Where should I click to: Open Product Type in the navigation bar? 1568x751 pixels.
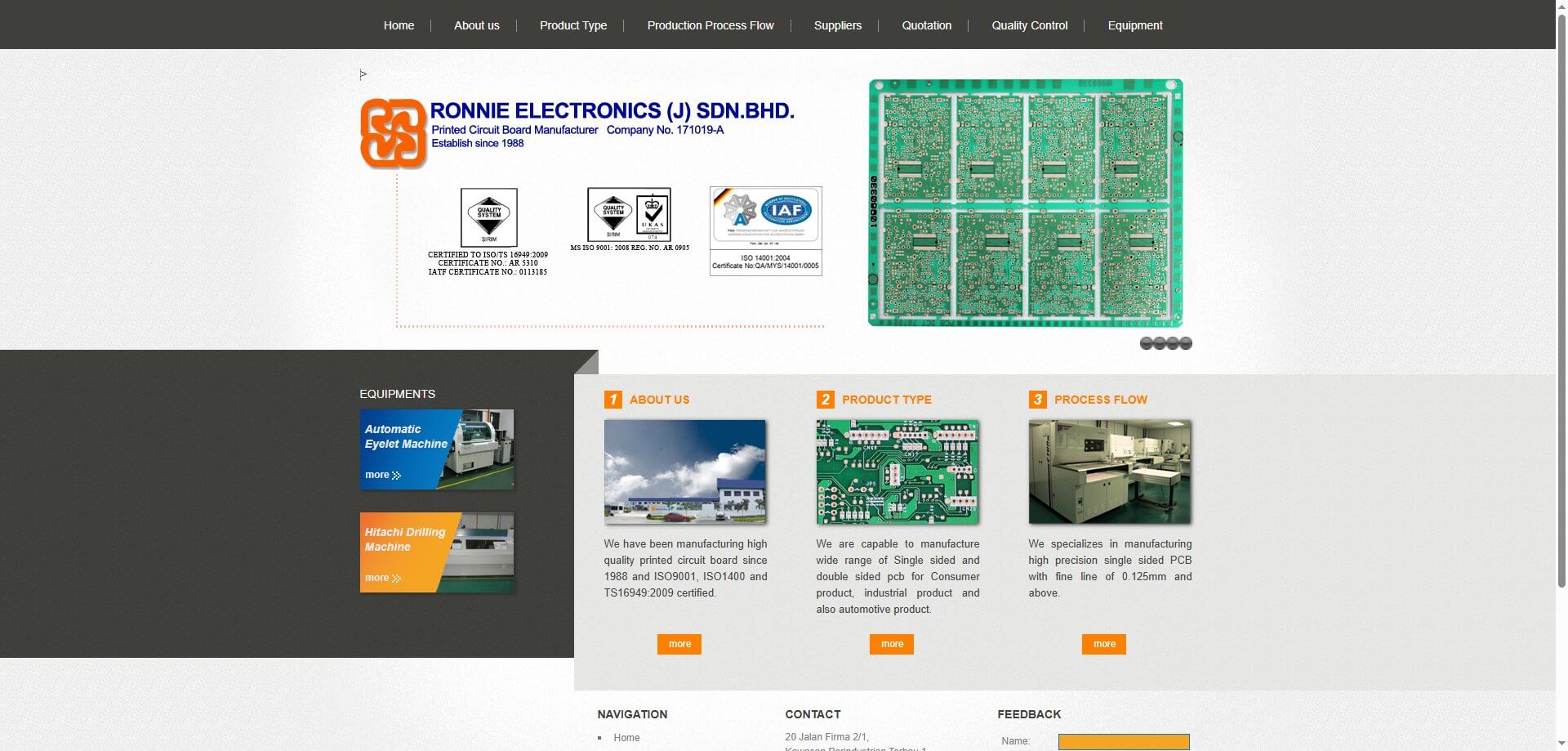coord(572,25)
